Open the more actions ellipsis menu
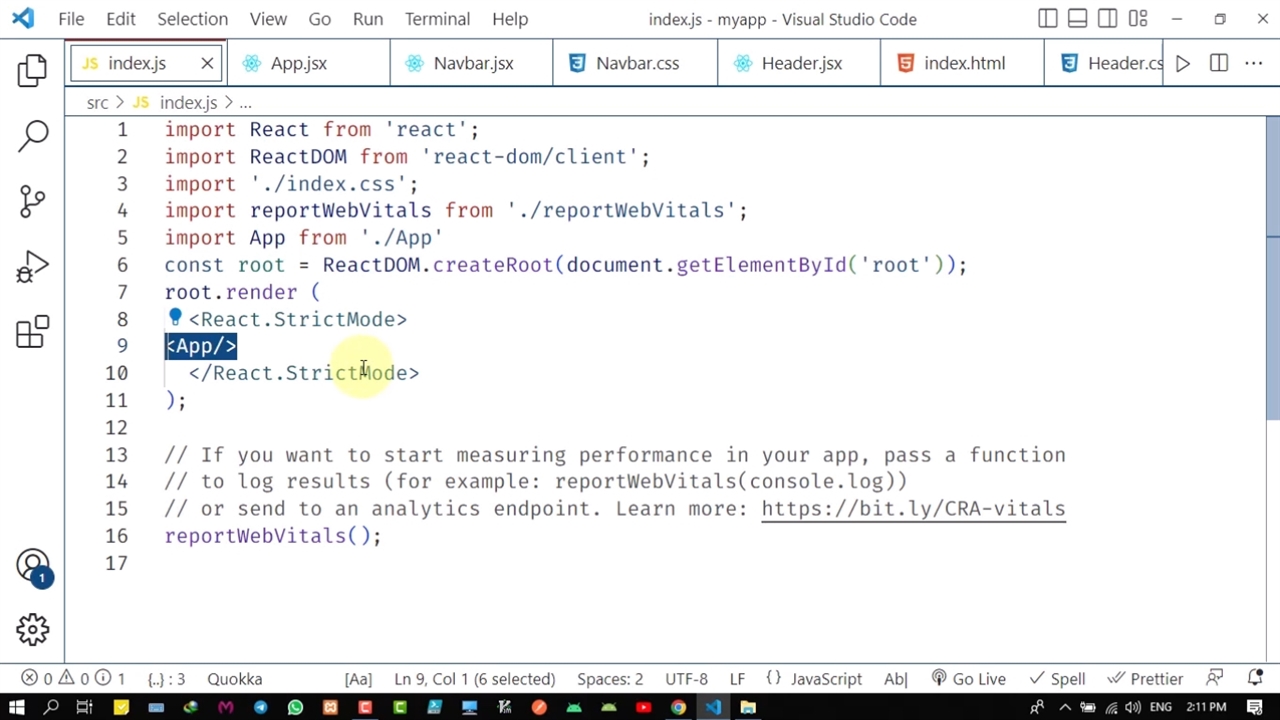 pos(1253,63)
